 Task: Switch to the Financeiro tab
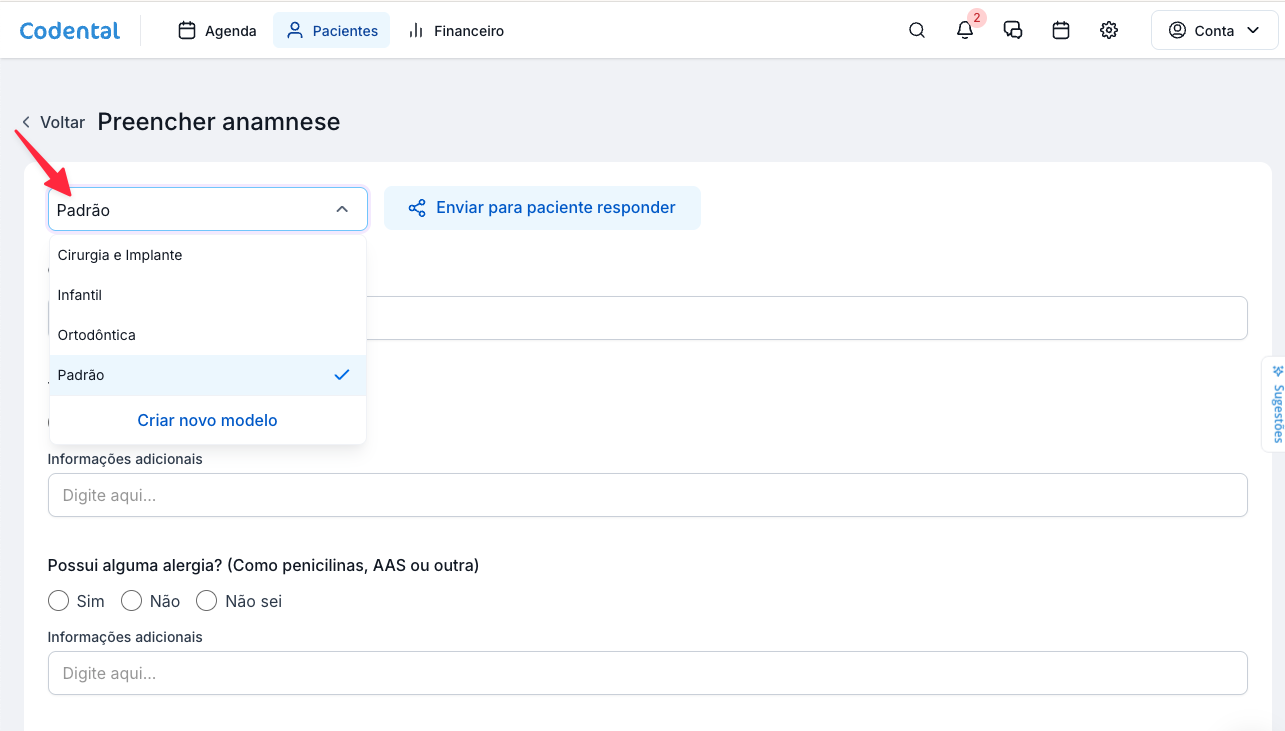coord(456,31)
